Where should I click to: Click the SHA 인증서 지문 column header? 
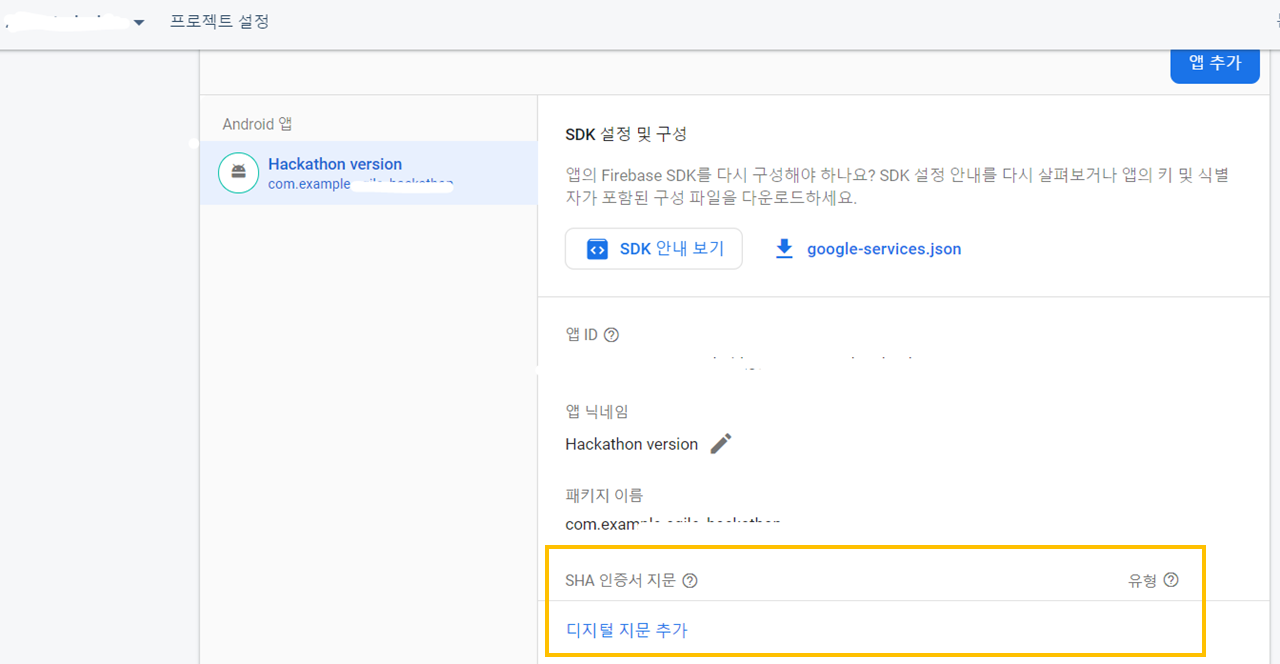pos(620,581)
